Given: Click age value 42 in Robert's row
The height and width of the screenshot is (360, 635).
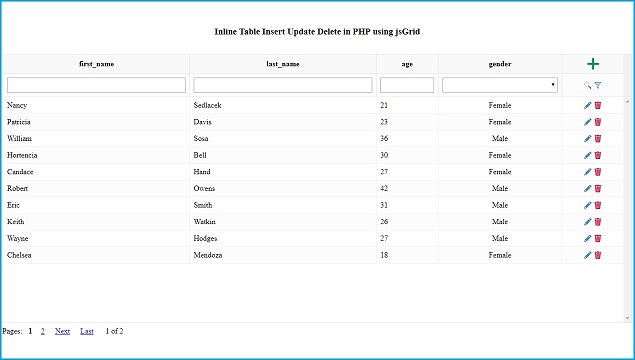Looking at the screenshot, I should point(384,188).
